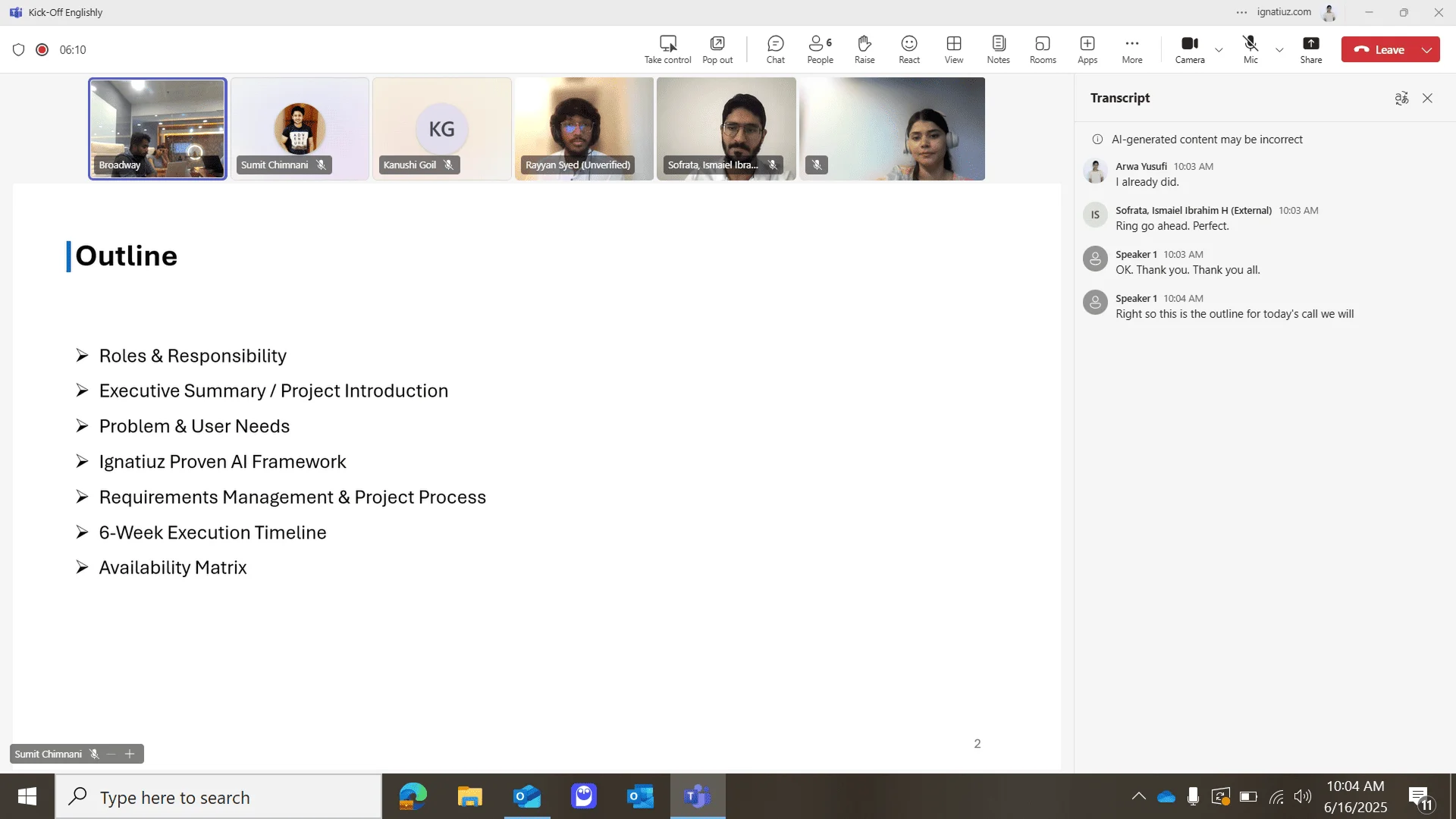Open Microsoft Edge from taskbar
This screenshot has height=819, width=1456.
[413, 796]
